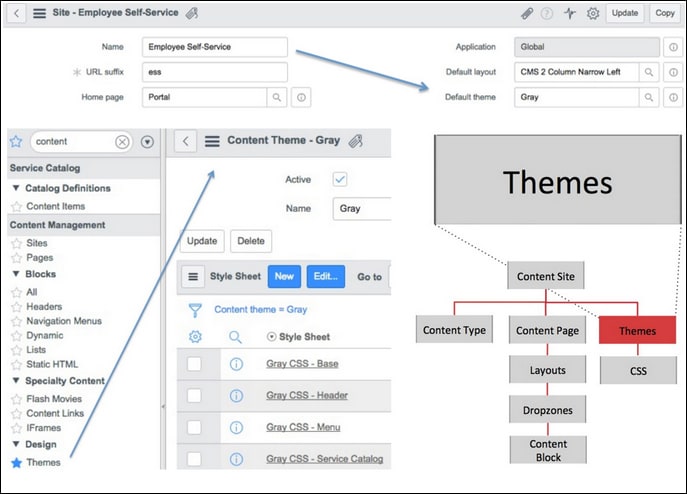Viewport: 687px width, 494px height.
Task: Open navigator filter dropdown arrow
Action: [x=147, y=142]
